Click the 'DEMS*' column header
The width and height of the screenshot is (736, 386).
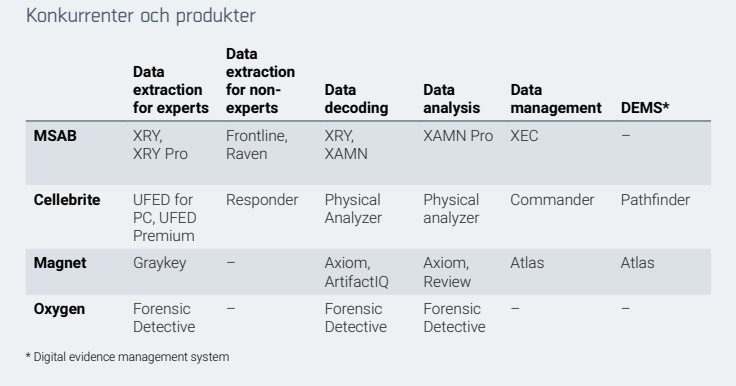coord(644,108)
